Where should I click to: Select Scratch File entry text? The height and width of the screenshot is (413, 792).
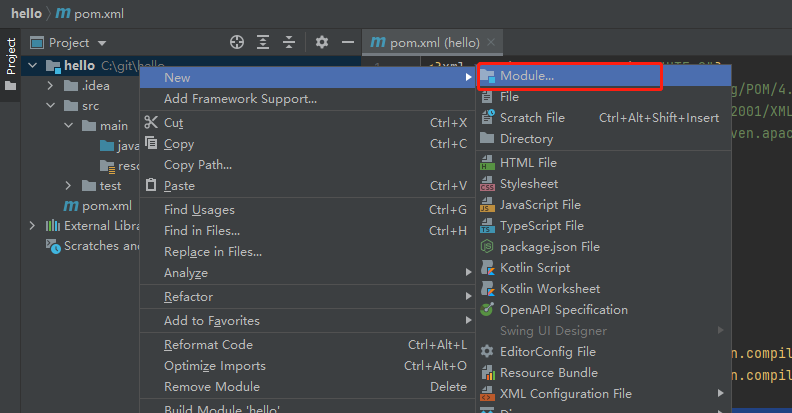tap(532, 118)
